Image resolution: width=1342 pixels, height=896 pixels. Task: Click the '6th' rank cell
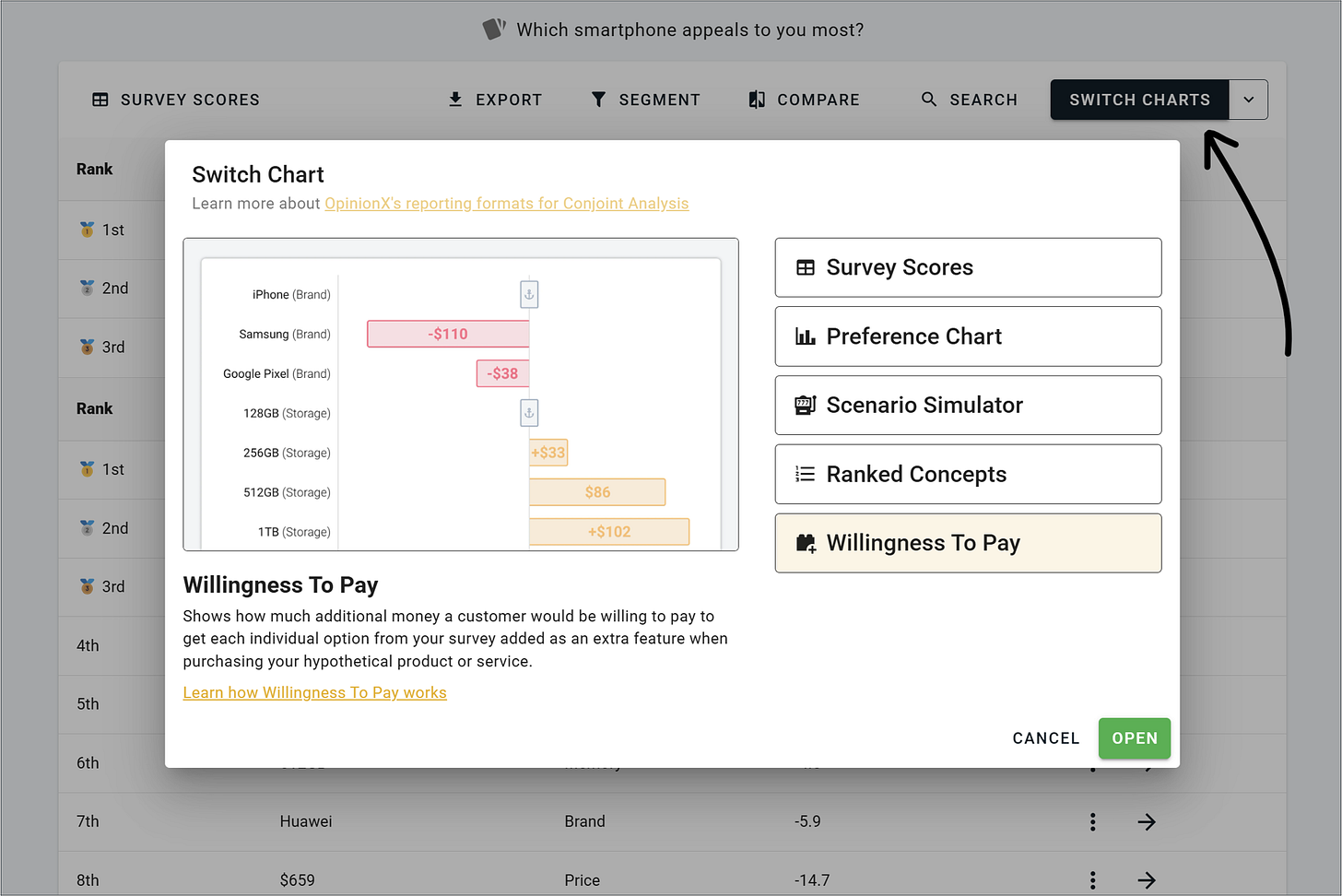pyautogui.click(x=88, y=763)
